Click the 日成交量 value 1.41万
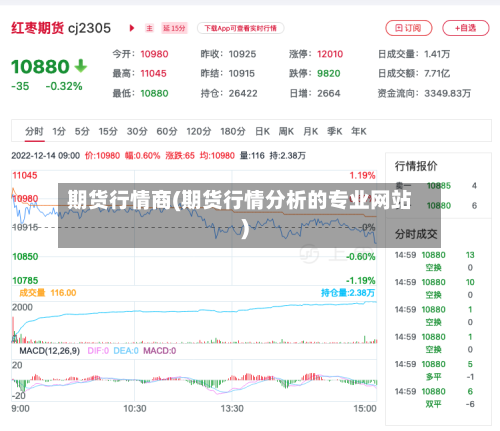Screen dimensions: 500x431 coord(437,54)
